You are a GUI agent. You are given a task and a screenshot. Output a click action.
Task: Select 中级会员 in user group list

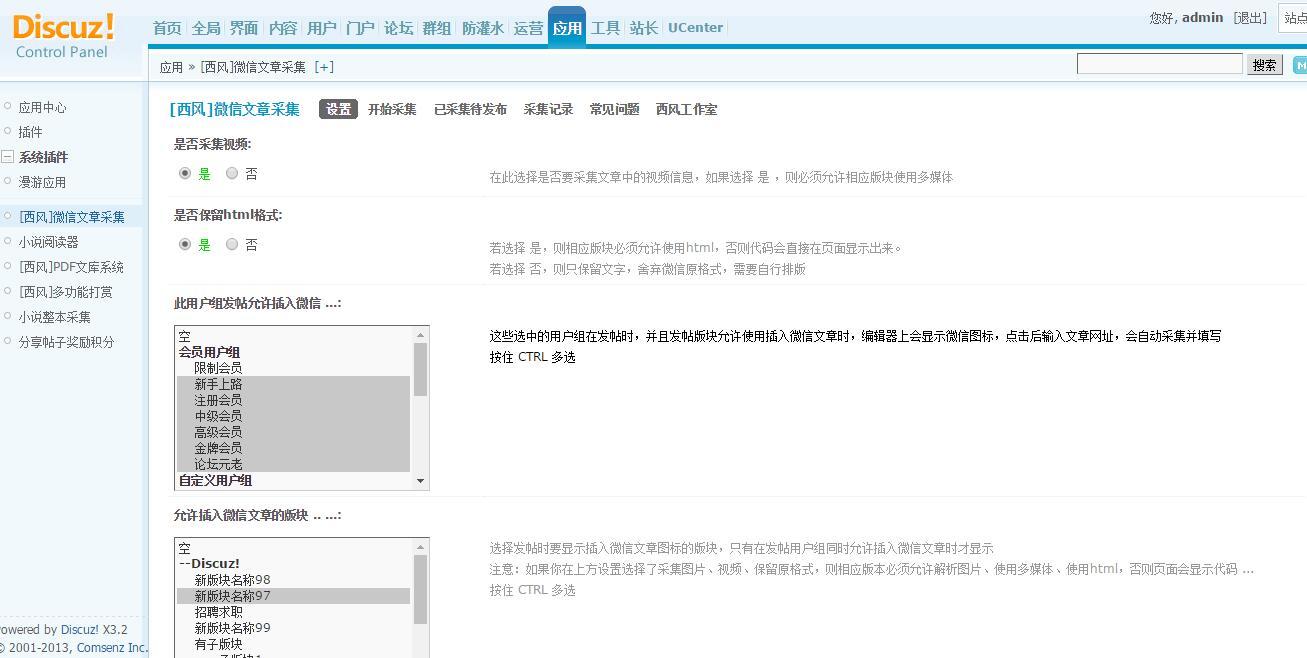click(x=293, y=416)
